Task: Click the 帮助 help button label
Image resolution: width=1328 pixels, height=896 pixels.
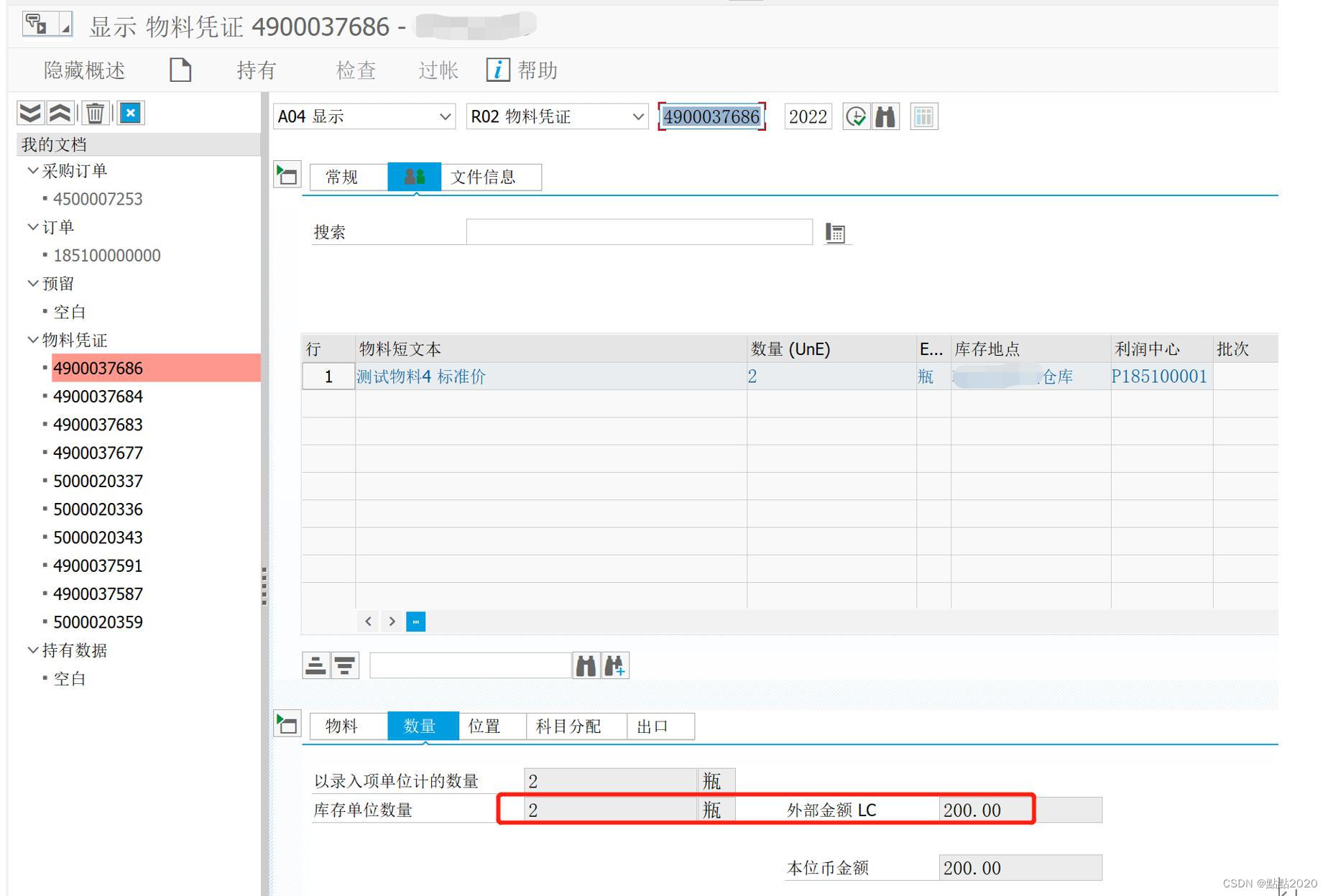Action: coord(538,70)
